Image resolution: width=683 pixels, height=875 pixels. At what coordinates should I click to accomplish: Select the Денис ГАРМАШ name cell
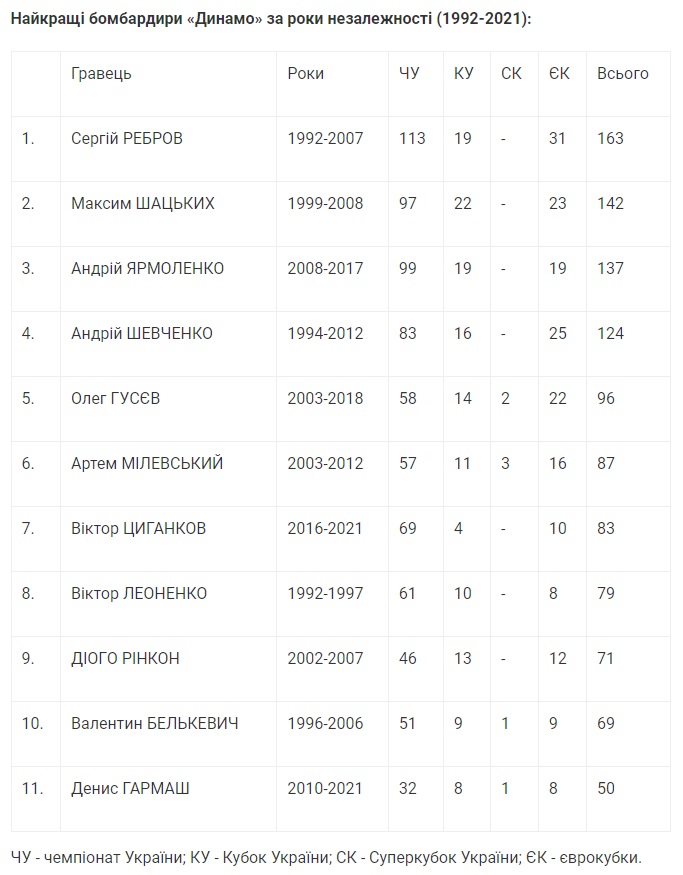(131, 788)
